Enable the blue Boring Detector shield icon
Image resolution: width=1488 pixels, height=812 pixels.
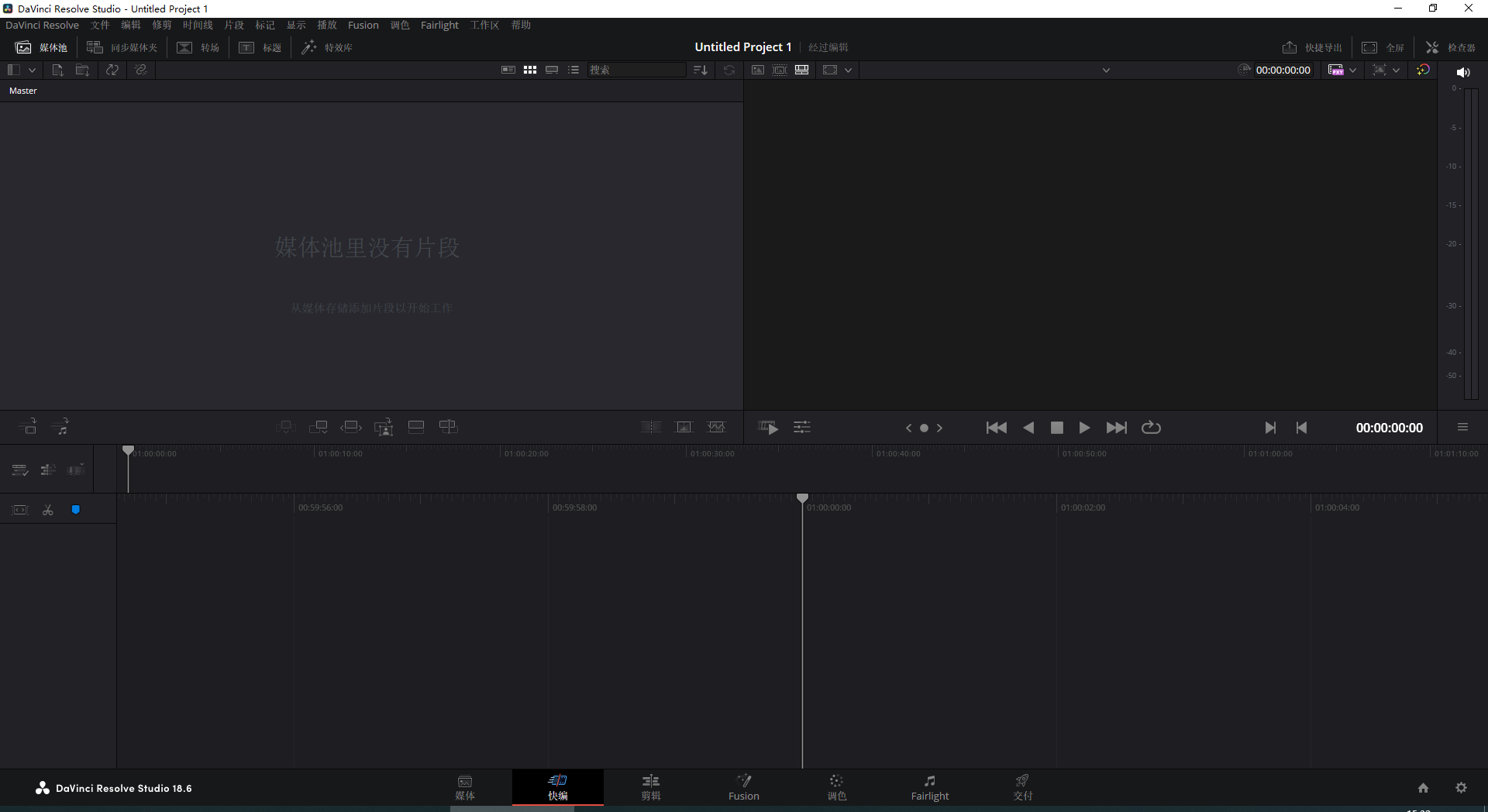point(76,510)
